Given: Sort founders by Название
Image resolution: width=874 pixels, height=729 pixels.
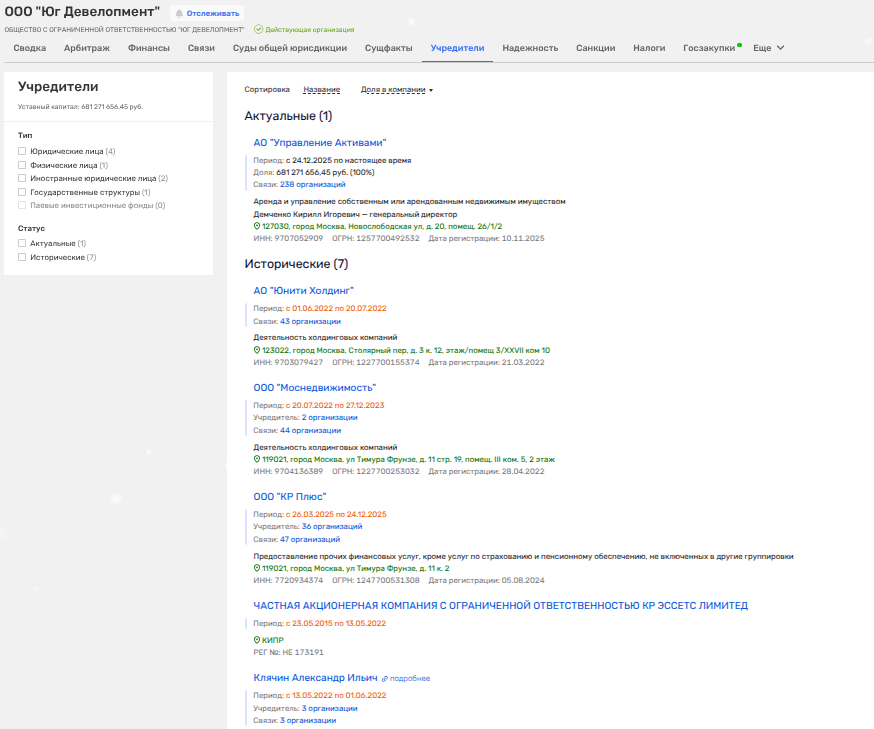Looking at the screenshot, I should [321, 90].
